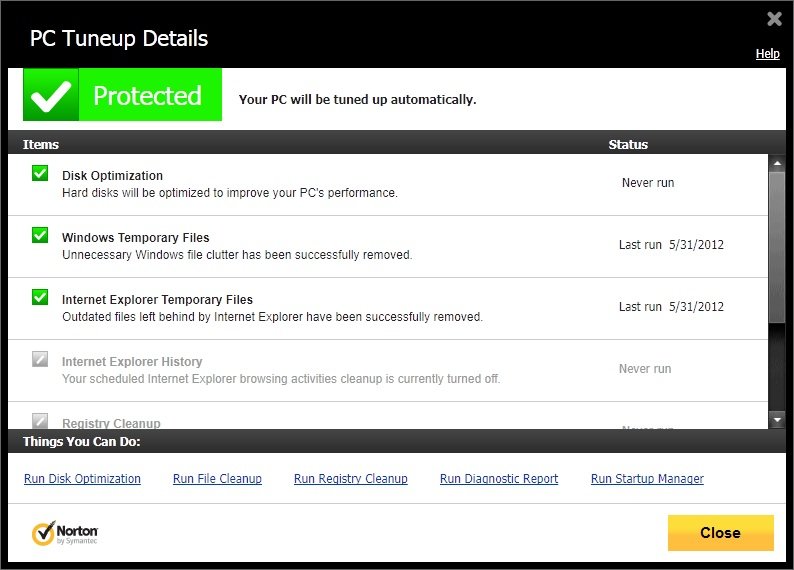The width and height of the screenshot is (794, 570).
Task: Select the Disk Optimization item title
Action: tap(112, 176)
